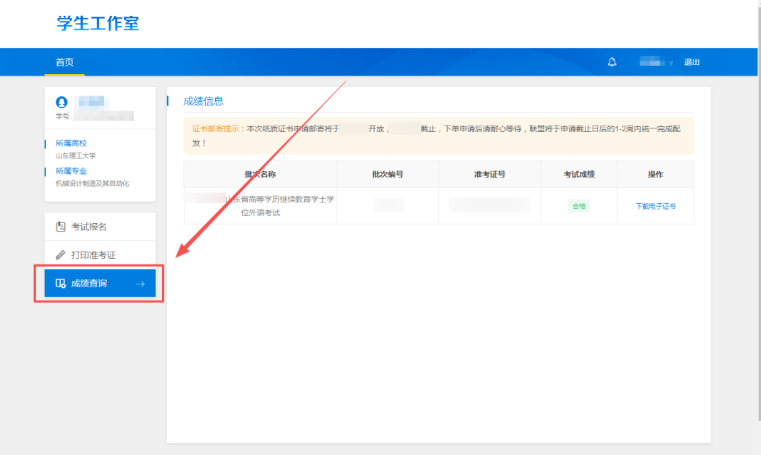Open the 考试报名 menu item
761x455 pixels.
[100, 227]
